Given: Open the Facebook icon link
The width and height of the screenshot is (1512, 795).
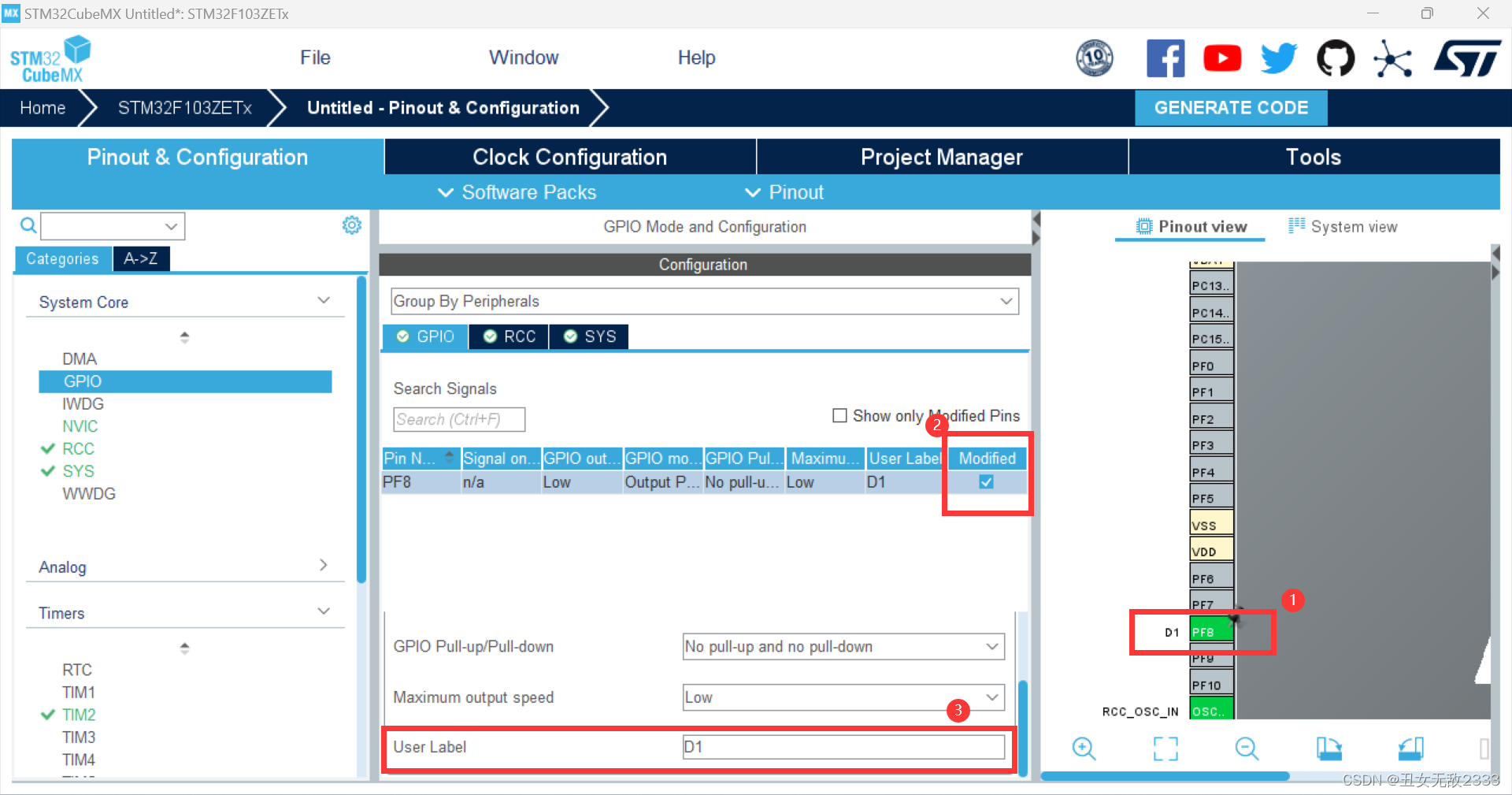Looking at the screenshot, I should click(x=1165, y=58).
